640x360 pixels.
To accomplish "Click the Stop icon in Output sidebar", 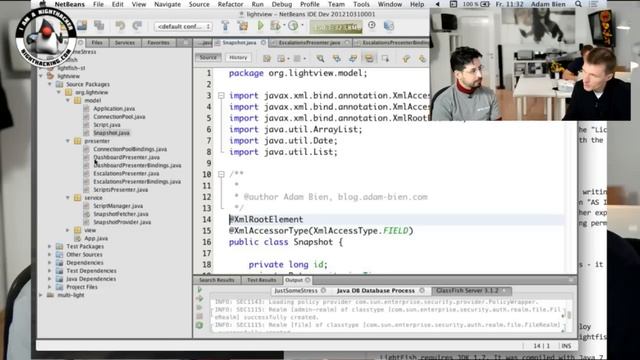I will (x=200, y=316).
